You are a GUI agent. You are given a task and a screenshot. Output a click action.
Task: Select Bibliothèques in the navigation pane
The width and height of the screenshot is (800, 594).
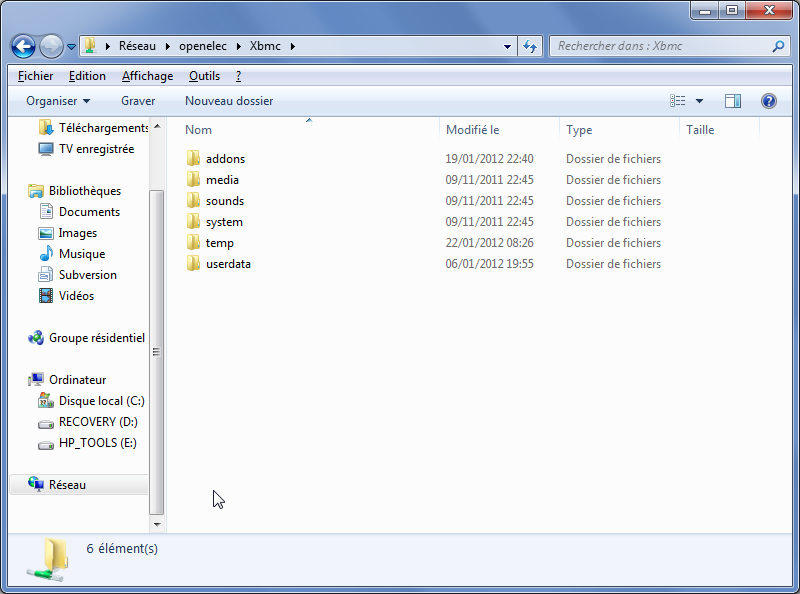[74, 191]
